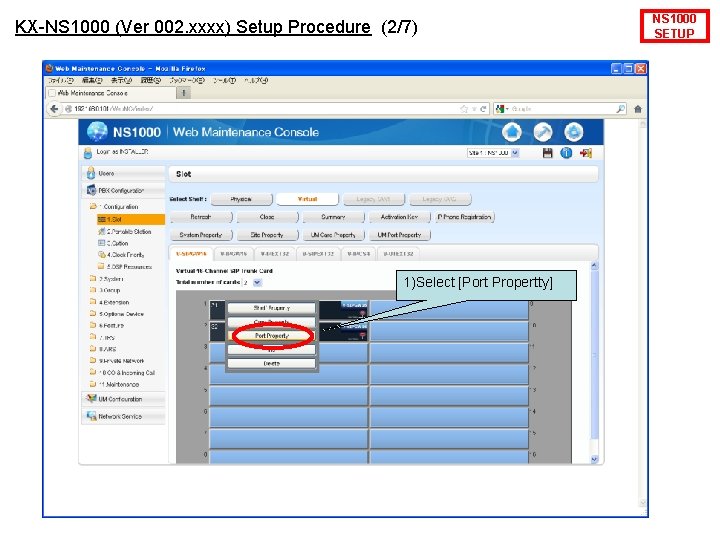Screen dimensions: 720x540
Task: Open UM Configuration sidebar section
Action: 124,399
